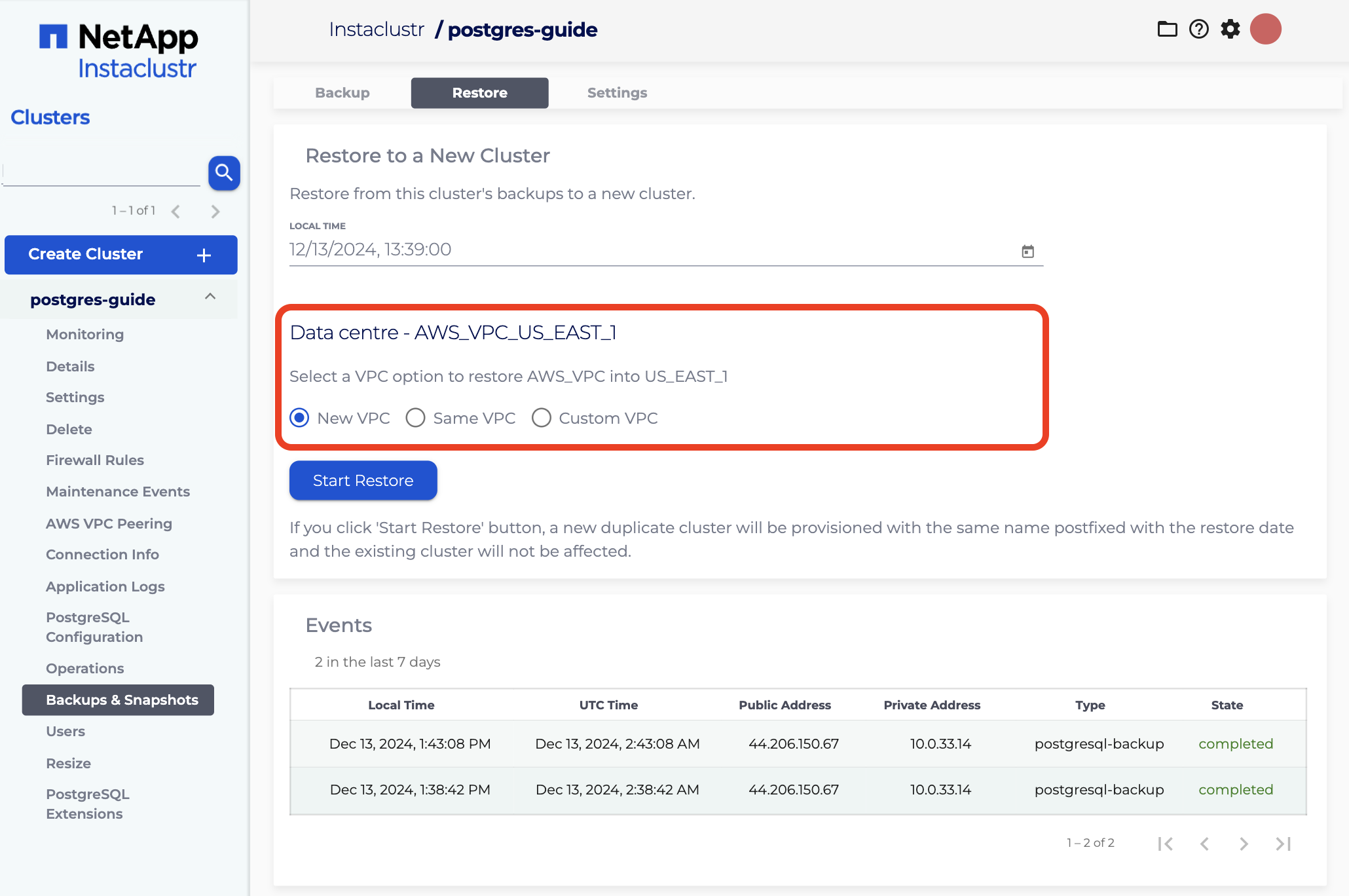Open the settings gear icon
The height and width of the screenshot is (896, 1349).
point(1230,29)
